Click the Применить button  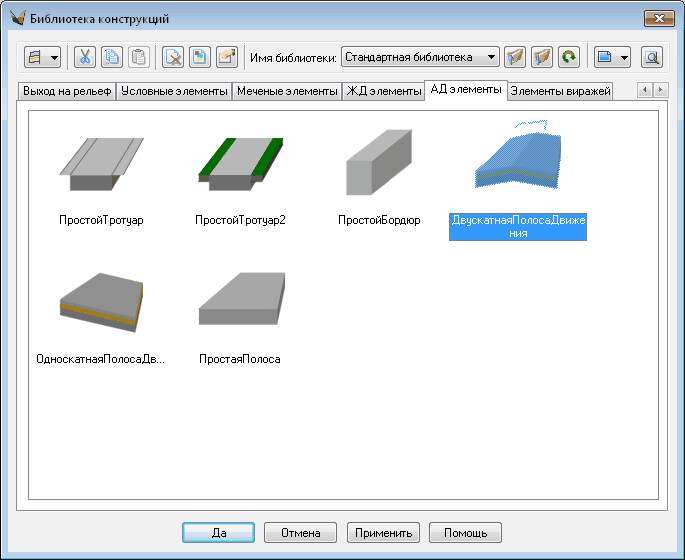click(x=384, y=533)
